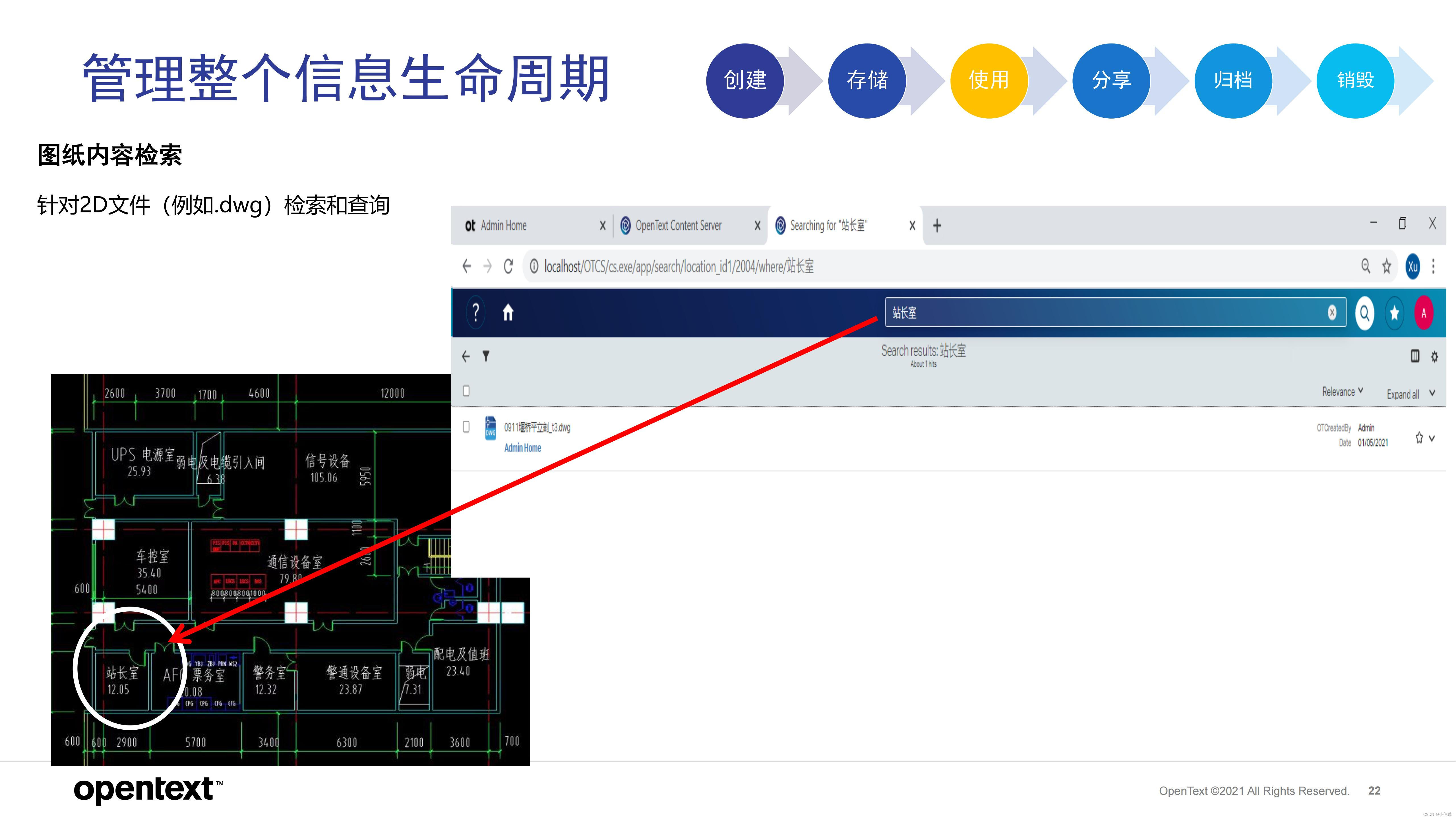Open the search results filter funnel
Screen dimensions: 1456x819
click(x=485, y=356)
